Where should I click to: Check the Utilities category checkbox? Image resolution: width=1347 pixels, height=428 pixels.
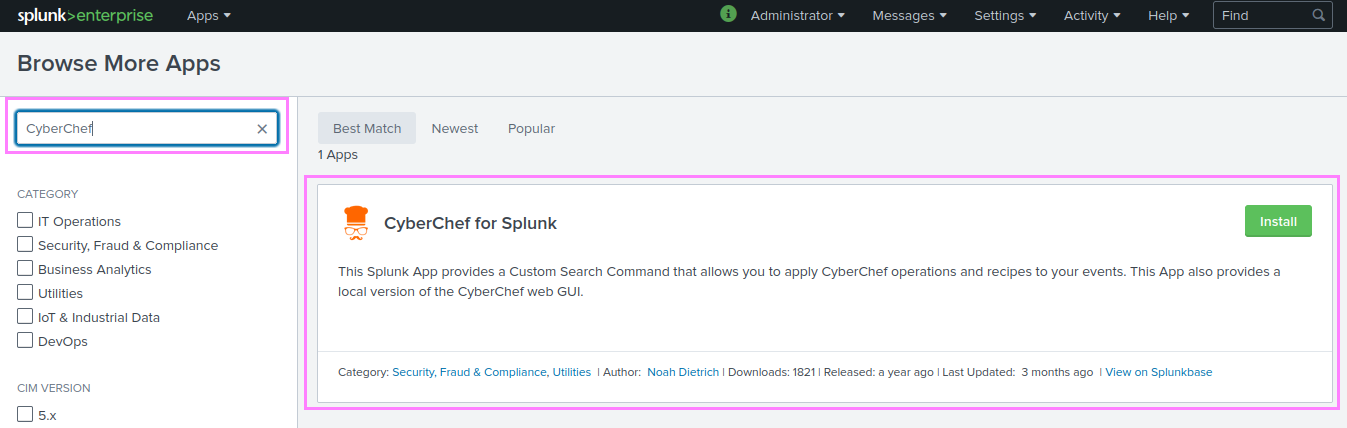[25, 292]
